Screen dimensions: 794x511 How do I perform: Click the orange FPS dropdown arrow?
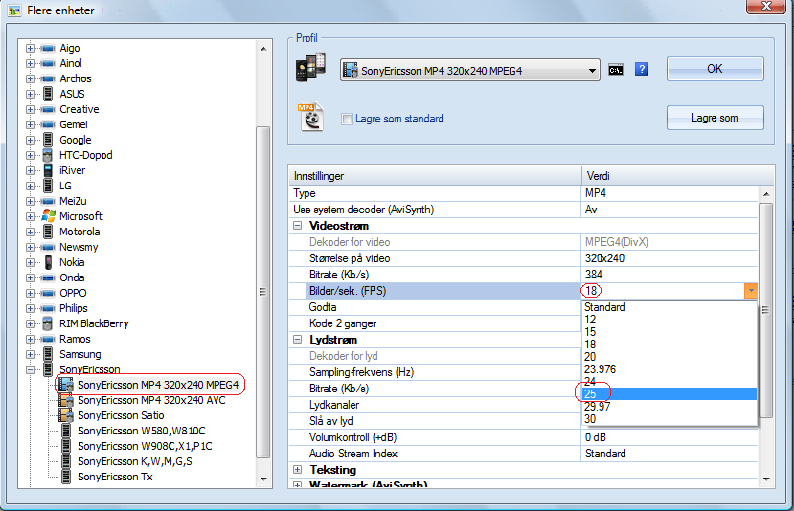750,291
